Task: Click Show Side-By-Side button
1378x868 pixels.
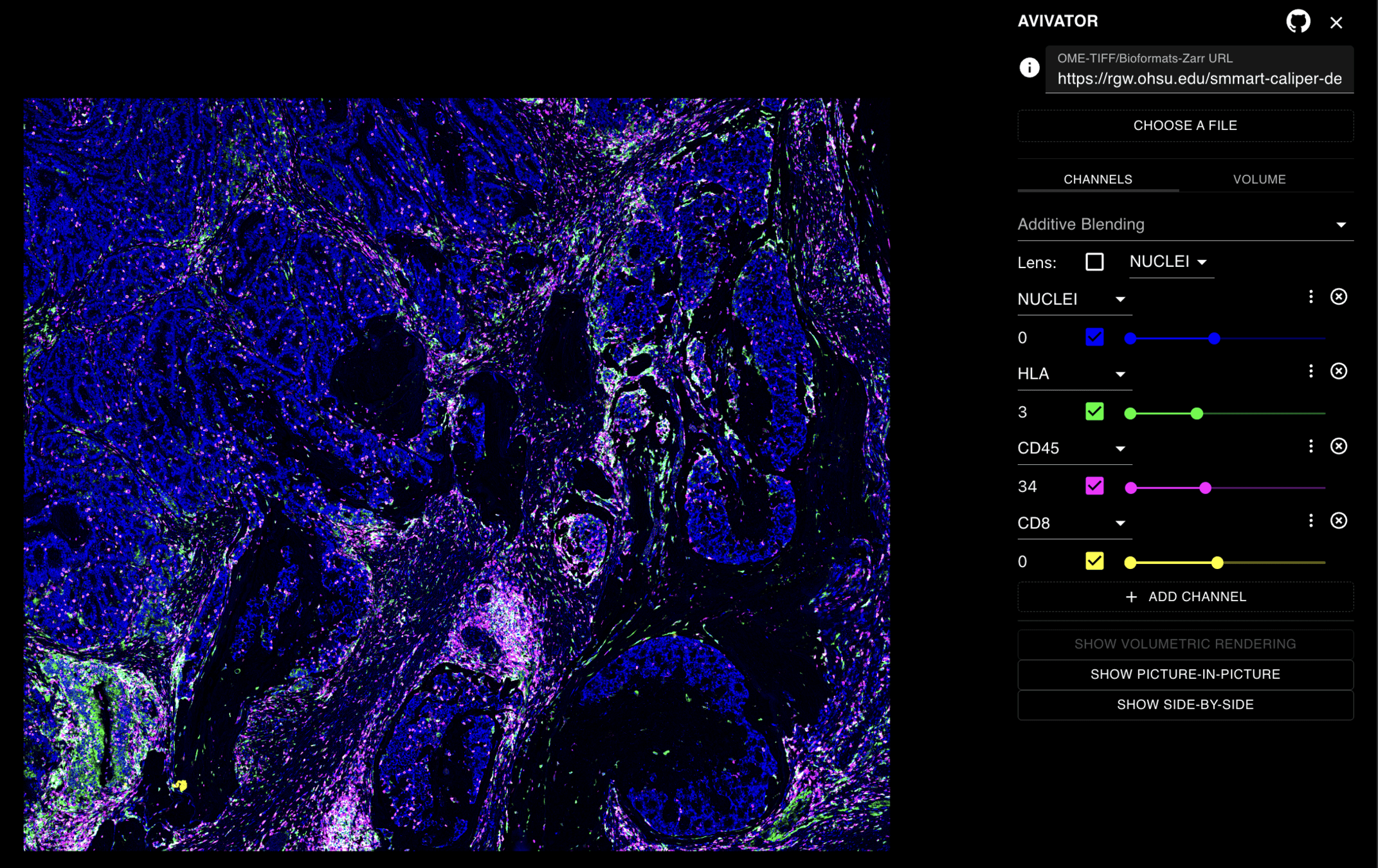Action: pos(1184,705)
